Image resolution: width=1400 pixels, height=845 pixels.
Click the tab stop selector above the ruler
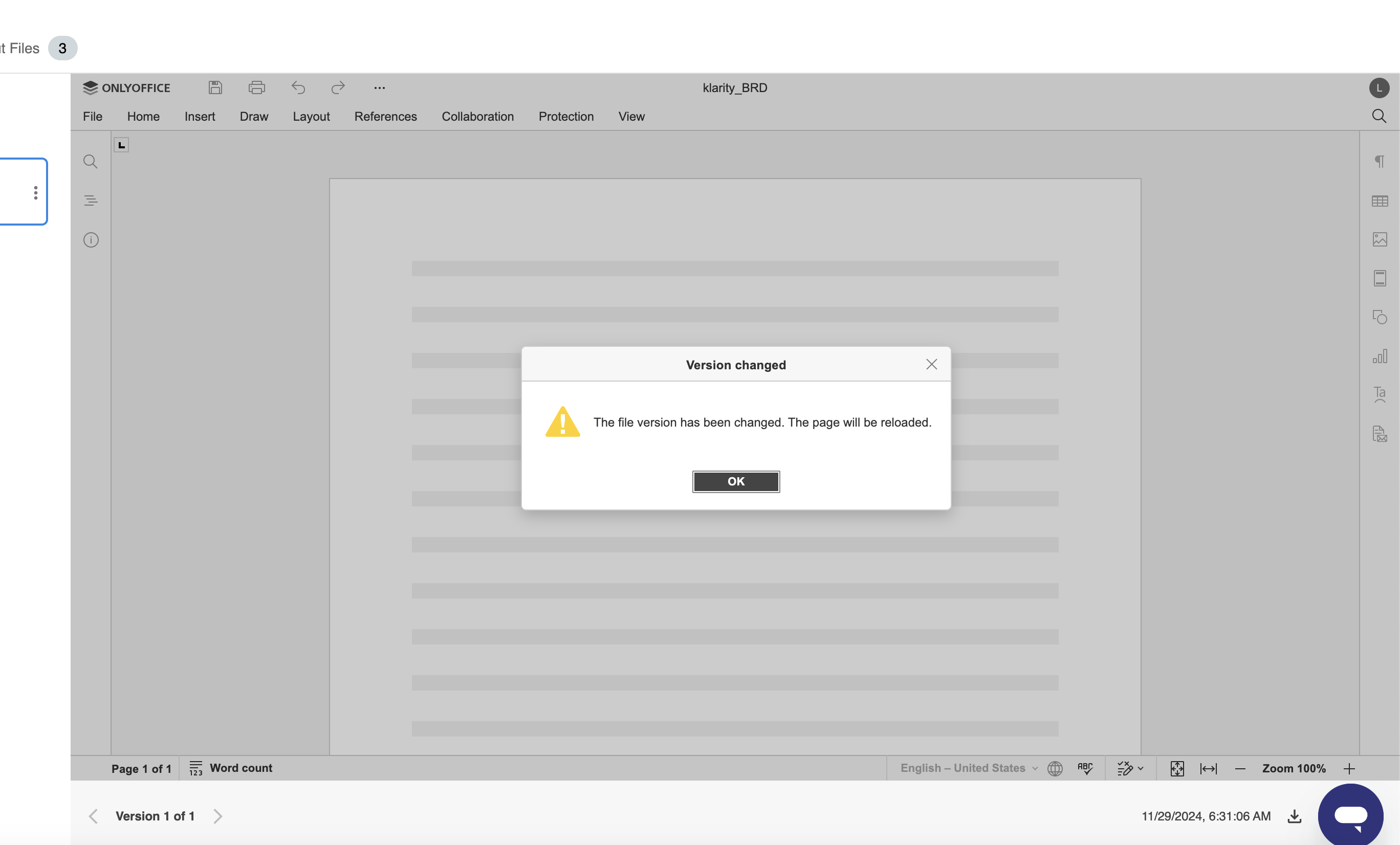[121, 145]
